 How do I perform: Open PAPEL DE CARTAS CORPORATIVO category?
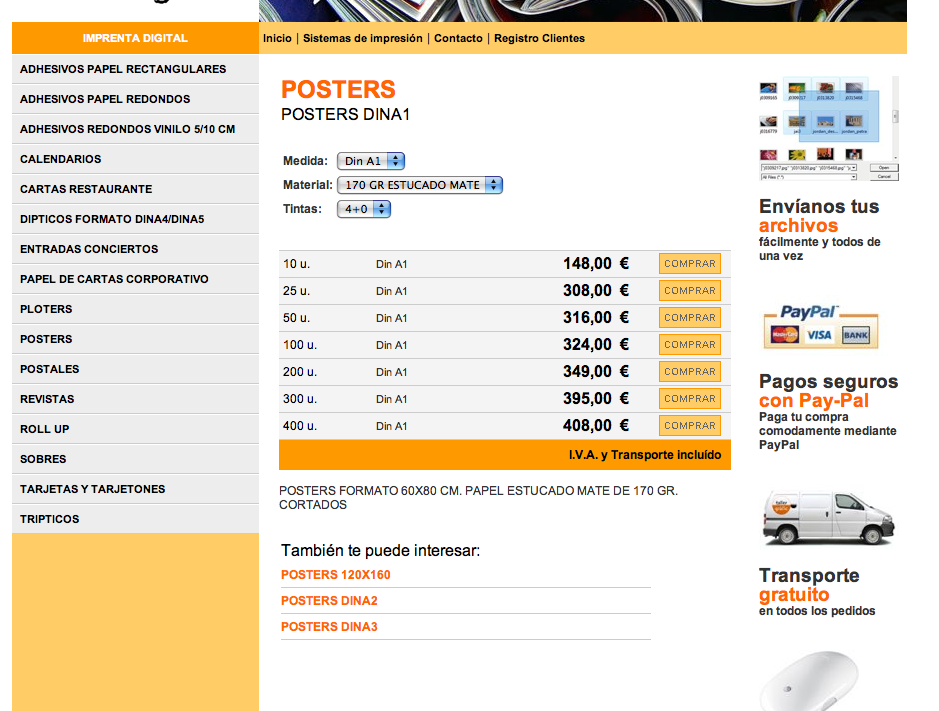point(135,279)
